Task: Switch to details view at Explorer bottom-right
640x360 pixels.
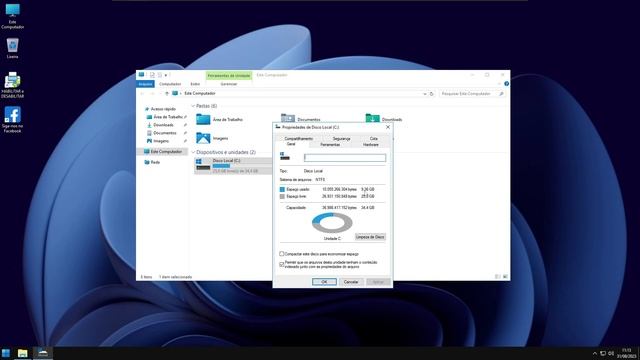Action: pyautogui.click(x=498, y=277)
